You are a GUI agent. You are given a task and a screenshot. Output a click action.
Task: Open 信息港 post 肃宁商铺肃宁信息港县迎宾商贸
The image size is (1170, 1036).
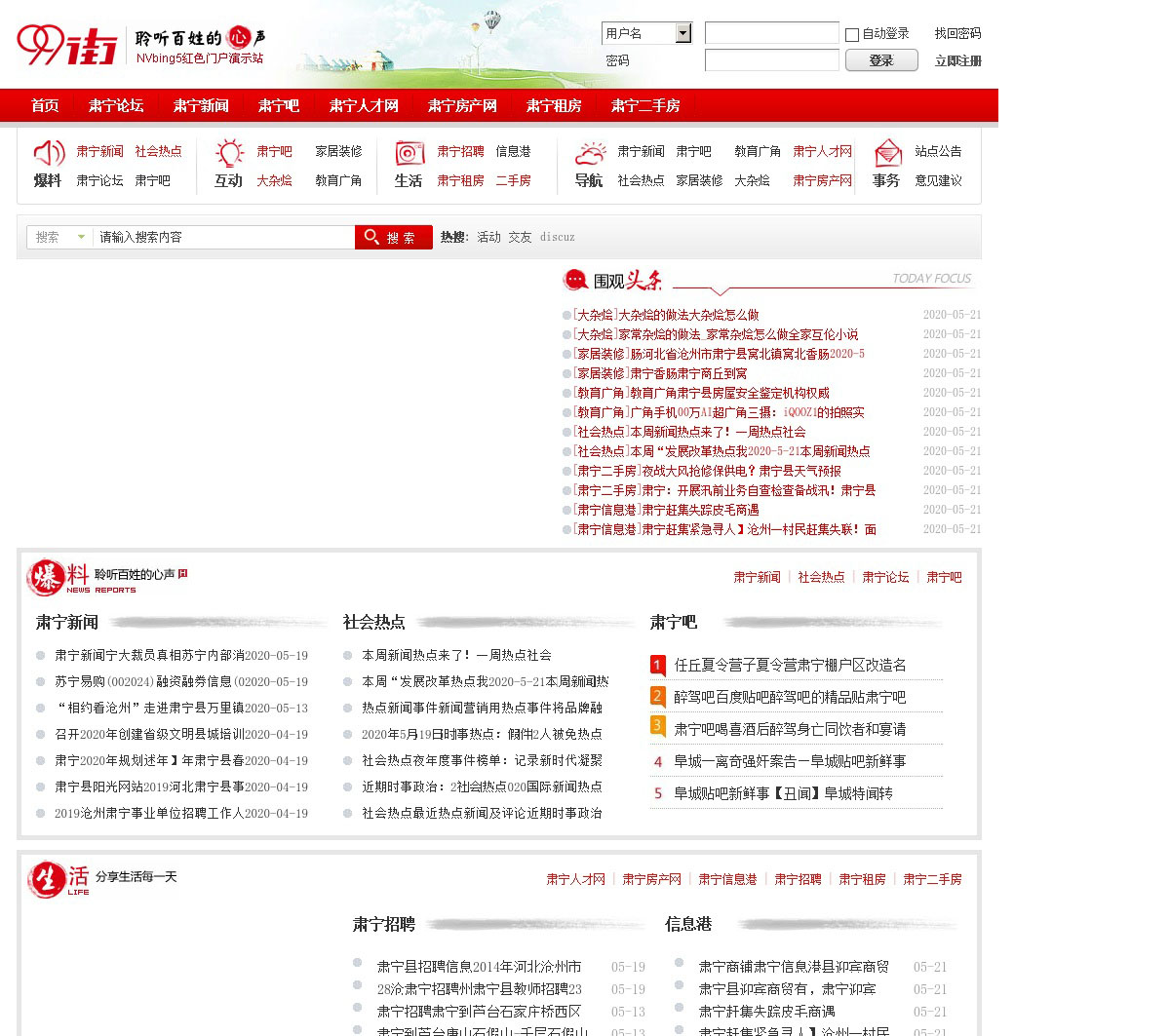point(794,967)
